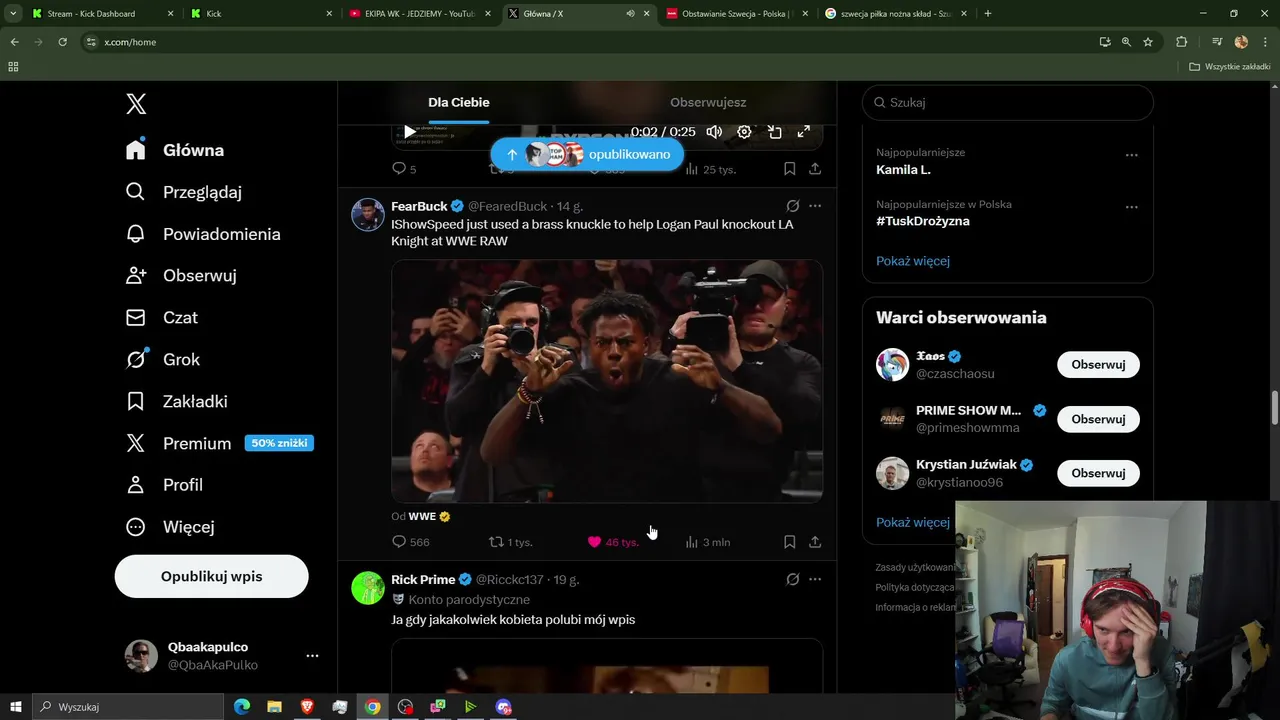Open Rick Prime profile avatar
The height and width of the screenshot is (720, 1280).
pos(368,588)
